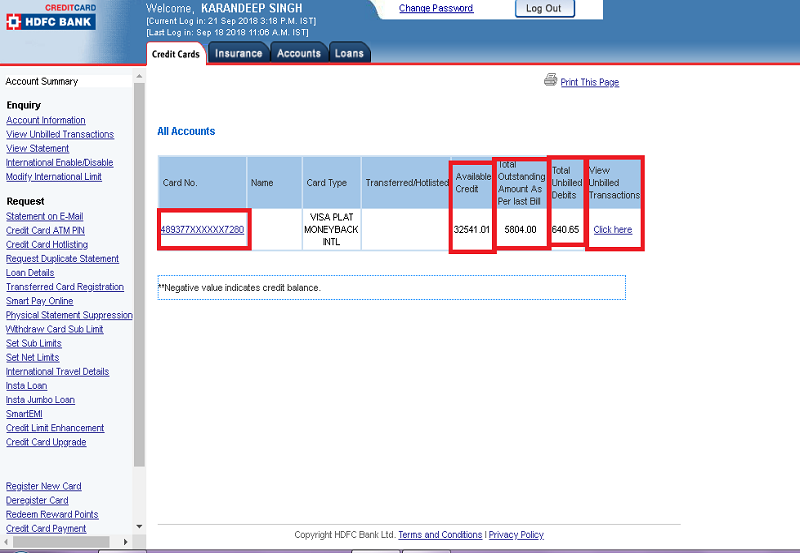Image resolution: width=800 pixels, height=553 pixels.
Task: Open the Insta Jumbo Loan link
Action: 40,400
